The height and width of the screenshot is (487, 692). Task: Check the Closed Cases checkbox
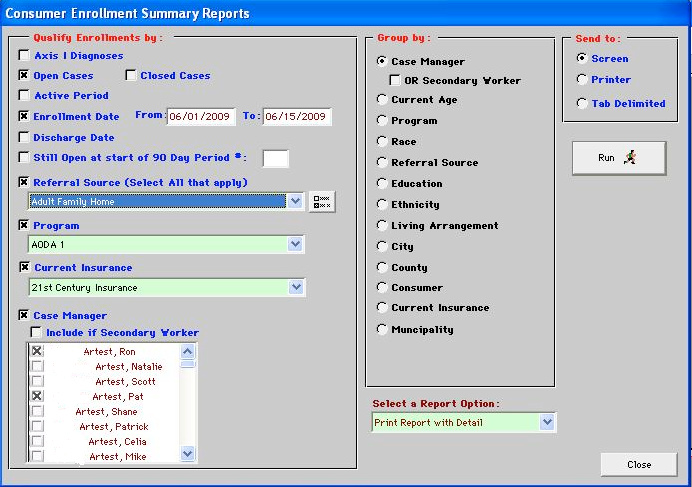131,75
